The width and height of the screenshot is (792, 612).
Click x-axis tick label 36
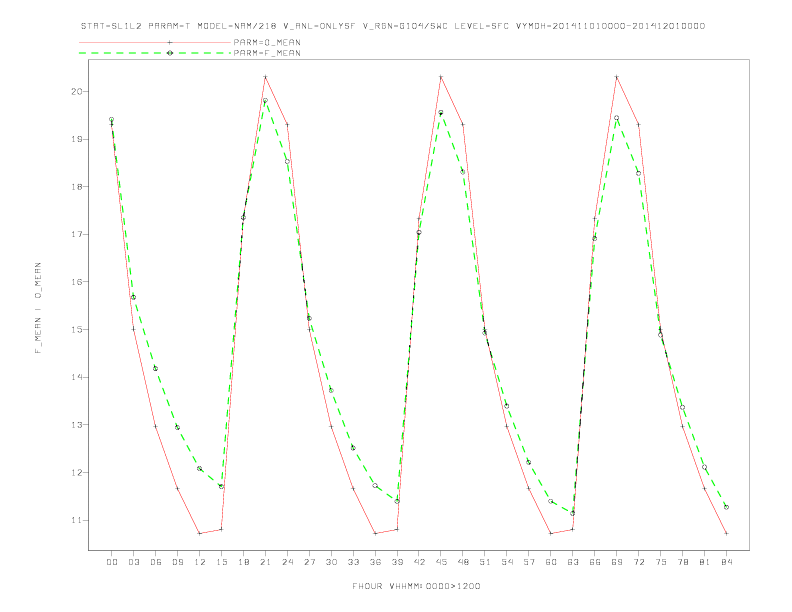(x=375, y=562)
